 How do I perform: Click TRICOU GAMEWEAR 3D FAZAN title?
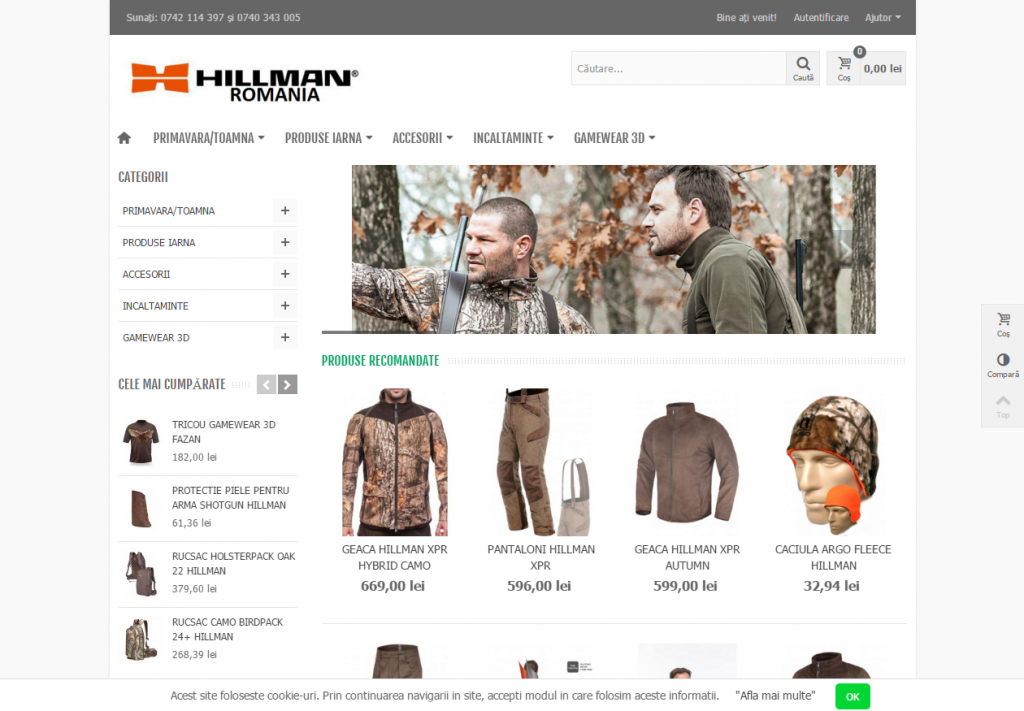click(x=223, y=432)
